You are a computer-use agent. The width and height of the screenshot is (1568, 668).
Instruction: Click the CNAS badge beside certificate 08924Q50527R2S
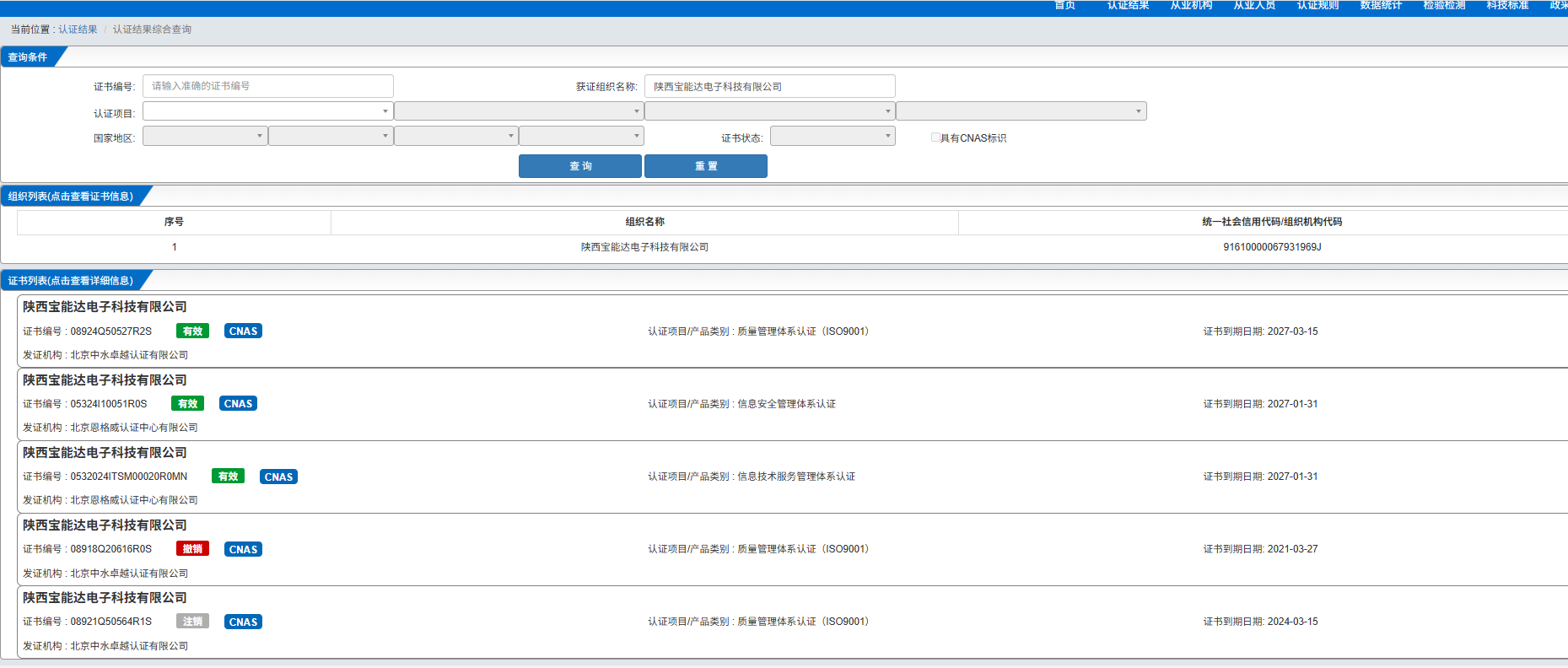tap(243, 331)
